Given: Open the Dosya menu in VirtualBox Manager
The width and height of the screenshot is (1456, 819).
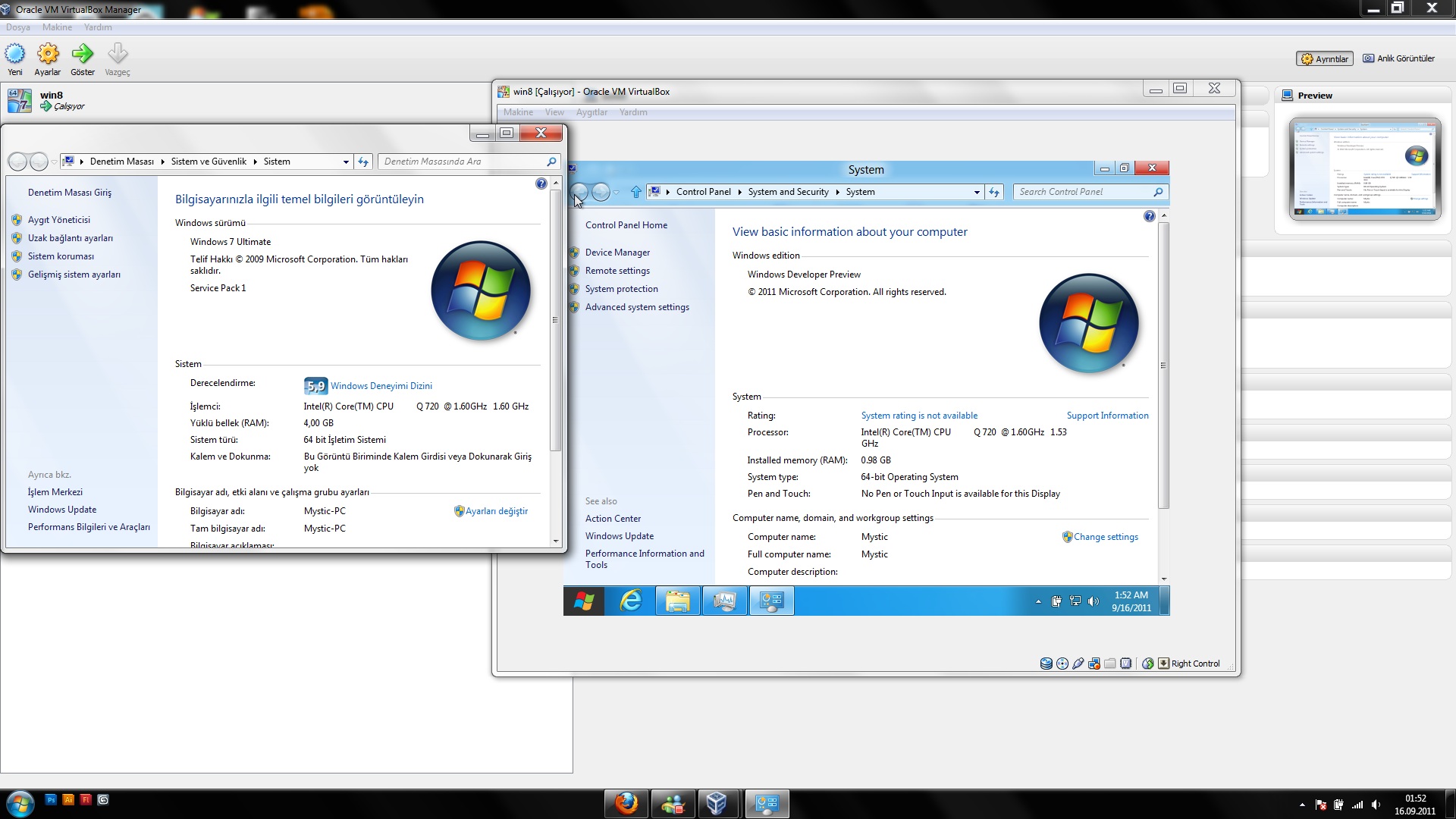Looking at the screenshot, I should pyautogui.click(x=18, y=27).
